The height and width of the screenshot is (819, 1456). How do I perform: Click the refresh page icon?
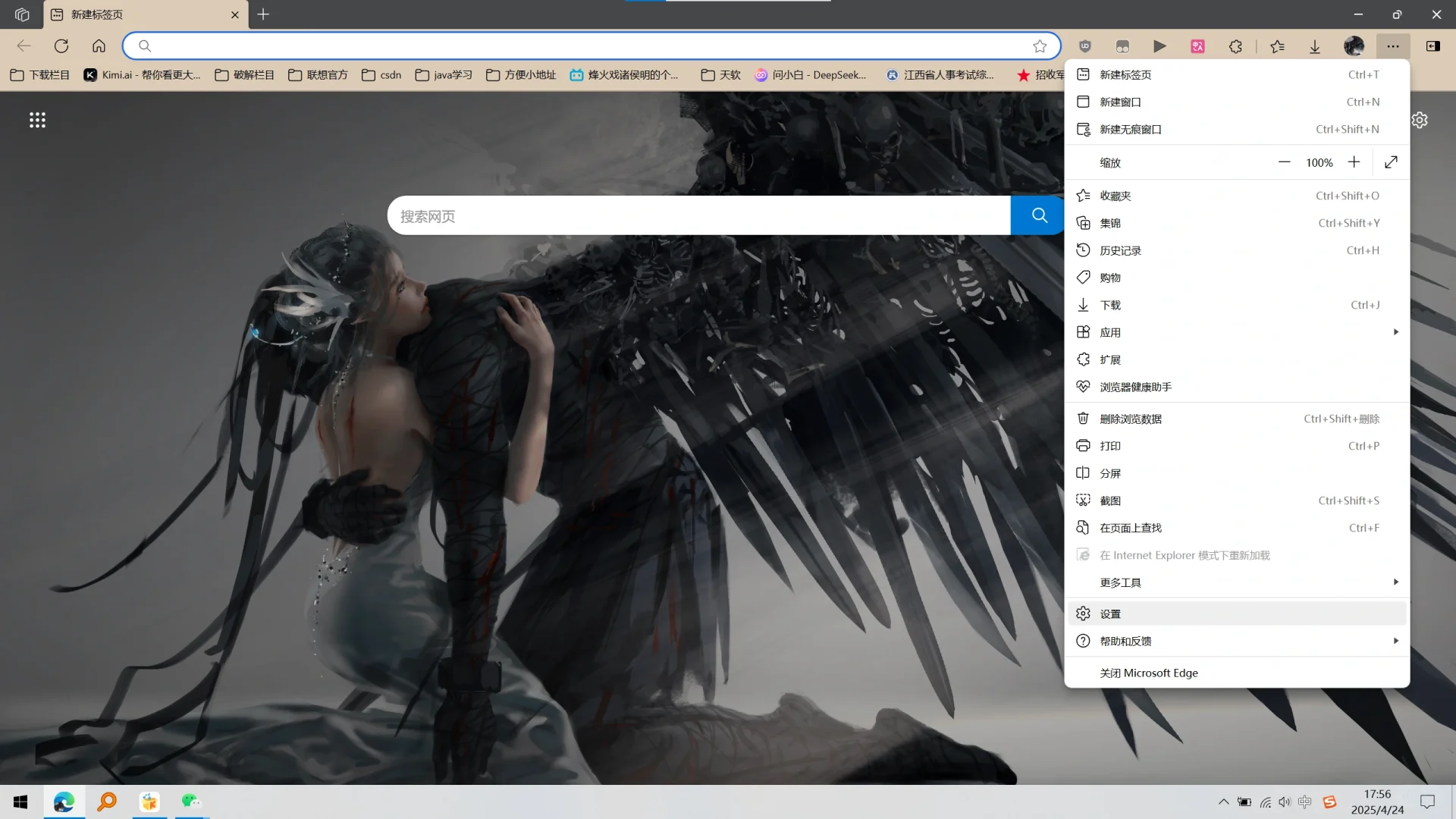click(x=61, y=46)
